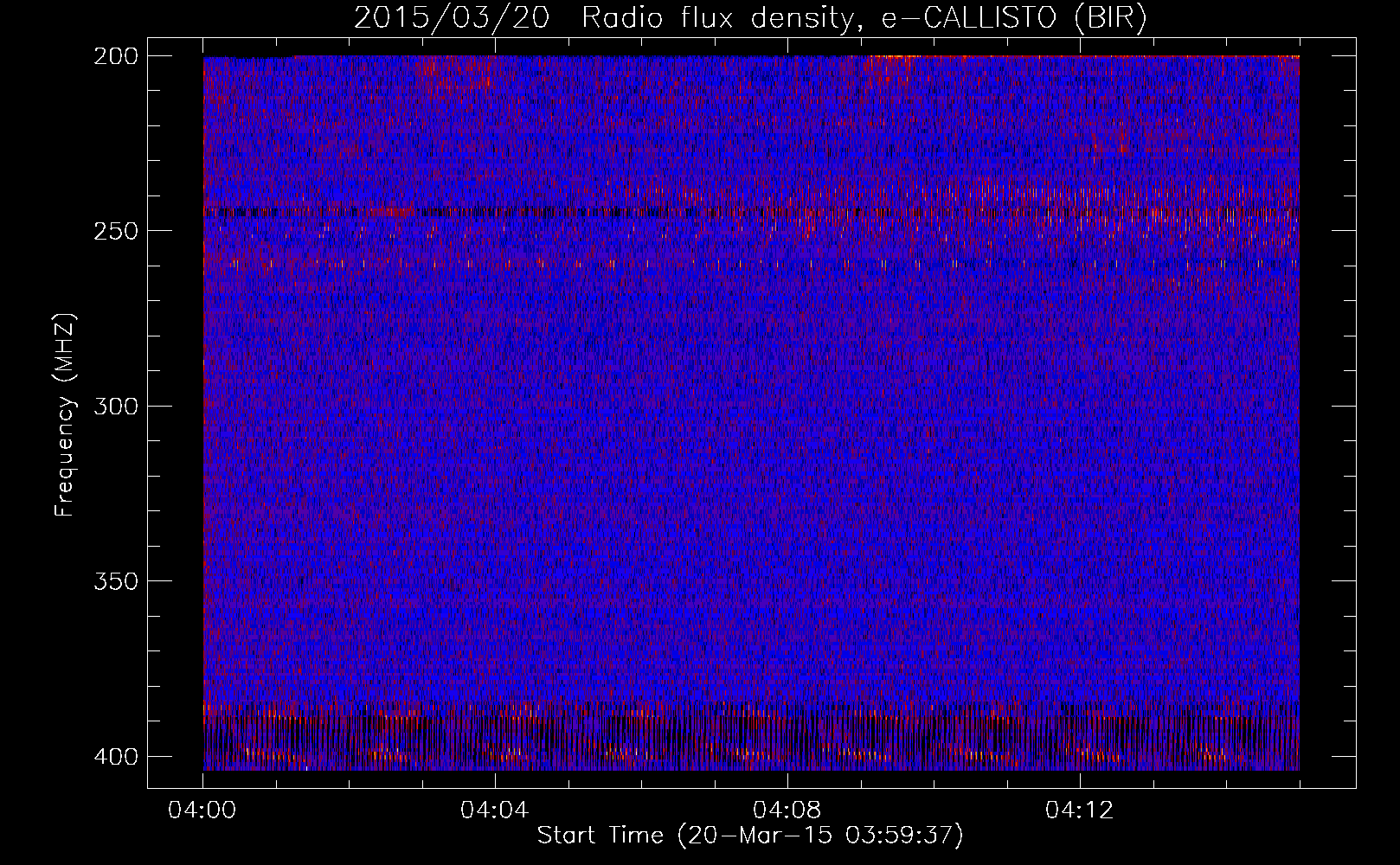Click the 250 frequency tick label
This screenshot has height=865, width=1400.
(115, 231)
